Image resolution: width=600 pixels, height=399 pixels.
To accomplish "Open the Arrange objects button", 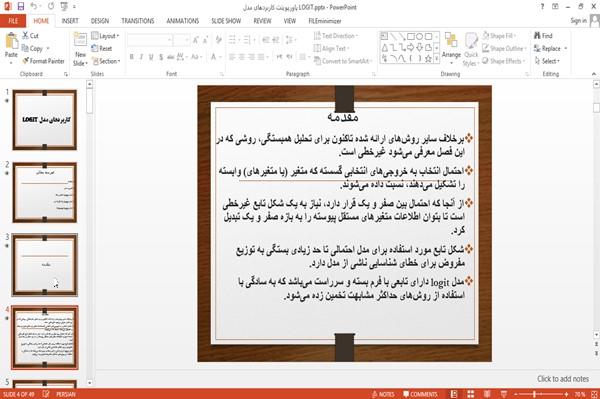I will 451,47.
